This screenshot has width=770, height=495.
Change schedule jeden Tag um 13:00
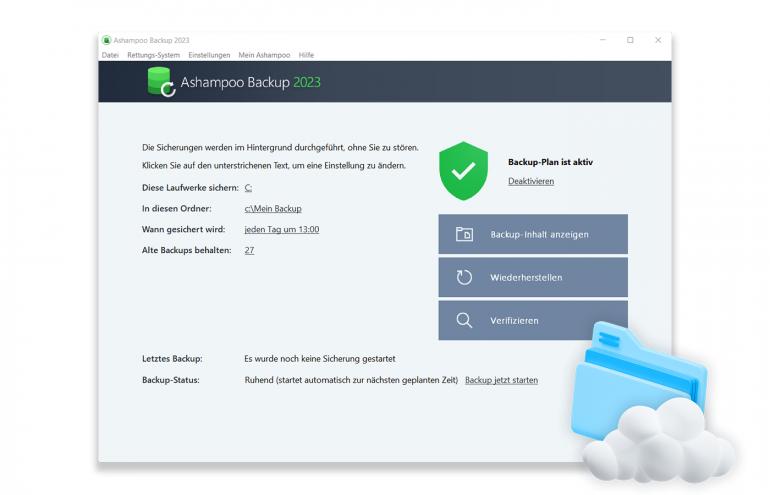282,229
